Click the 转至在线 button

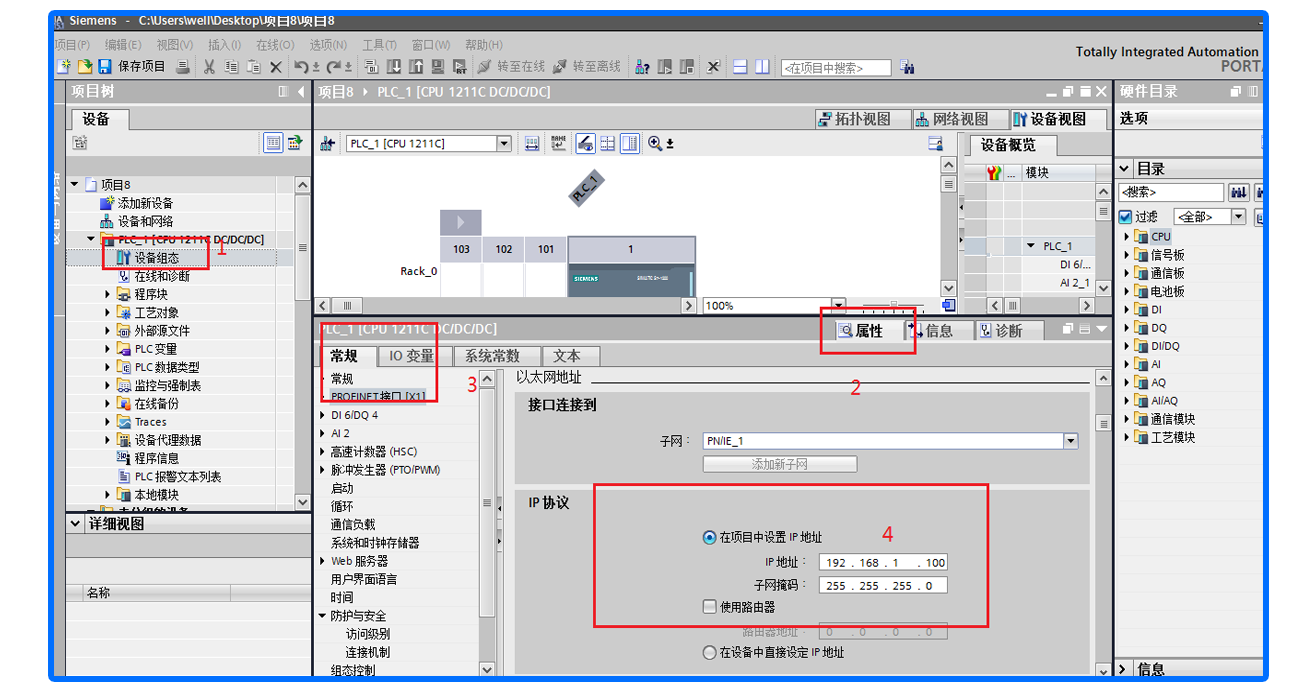[510, 67]
